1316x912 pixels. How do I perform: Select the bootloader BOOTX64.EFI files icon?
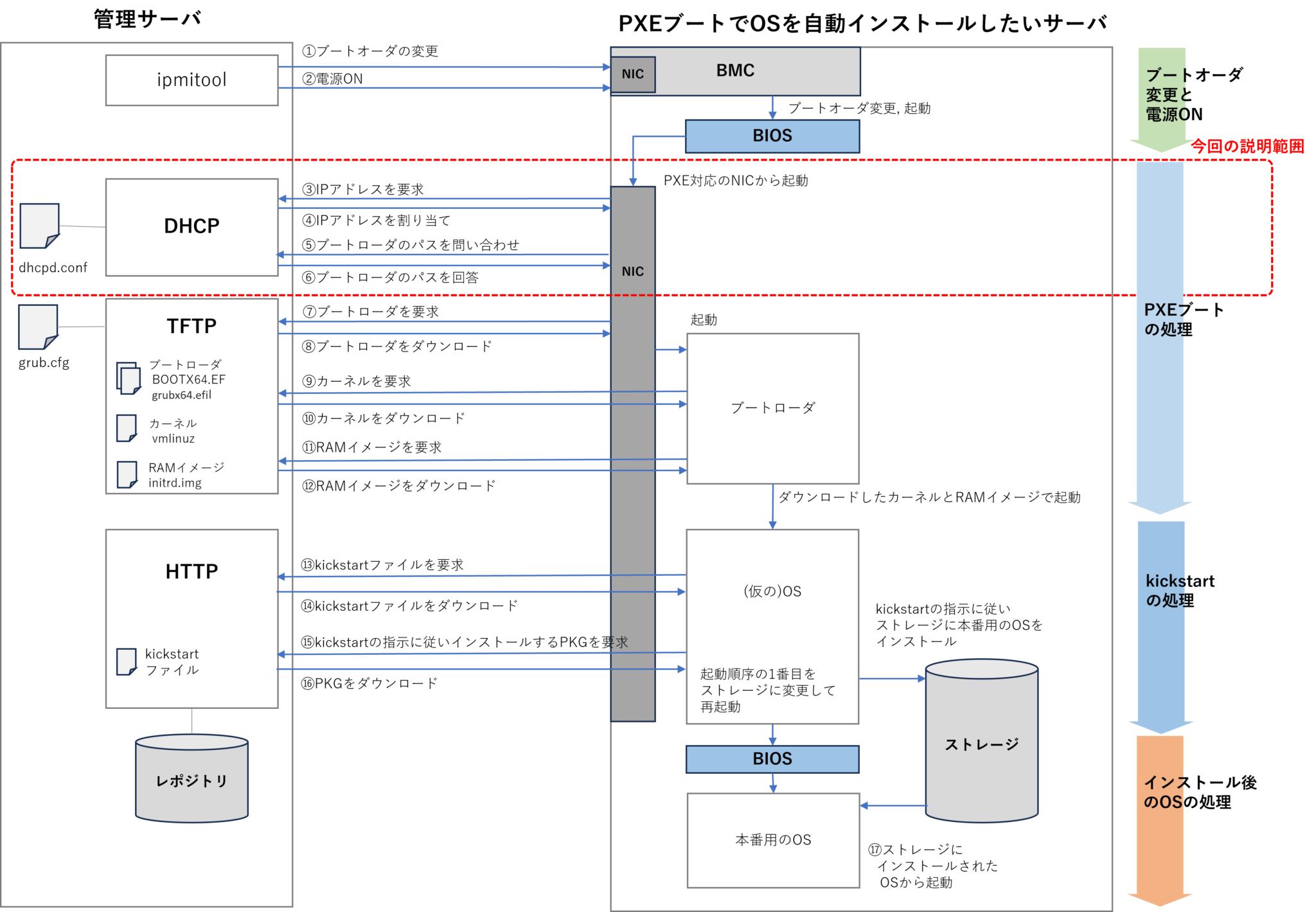[x=129, y=378]
